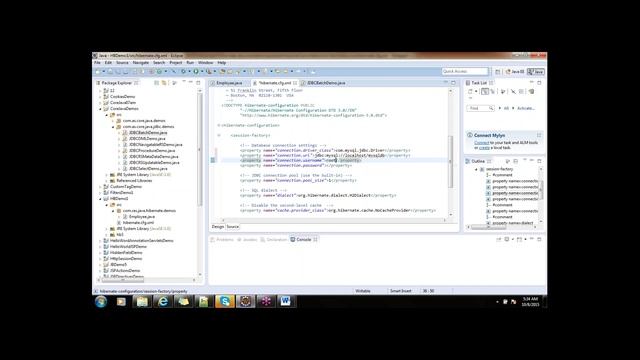Expand the FiltersDemo1 project
Image resolution: width=640 pixels, height=360 pixels.
(x=100, y=193)
